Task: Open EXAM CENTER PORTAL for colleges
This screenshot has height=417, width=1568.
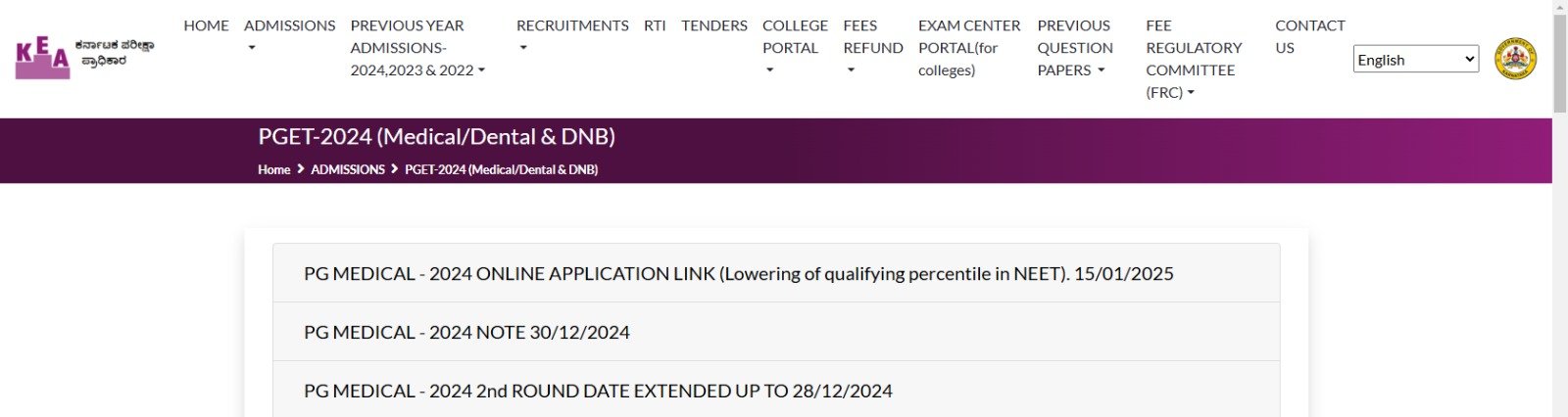Action: (968, 48)
